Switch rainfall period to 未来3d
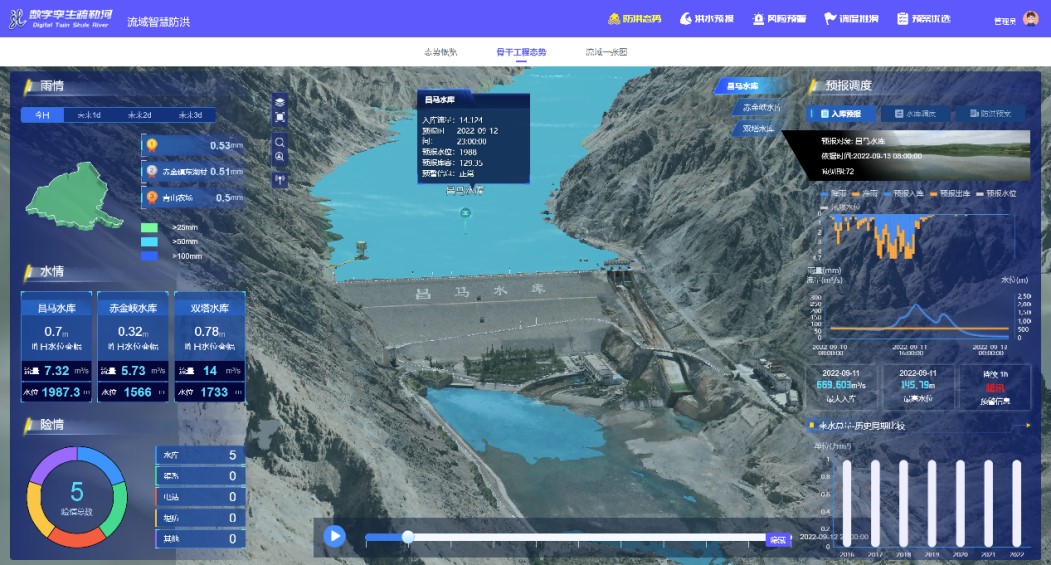Image resolution: width=1051 pixels, height=565 pixels. pos(190,115)
